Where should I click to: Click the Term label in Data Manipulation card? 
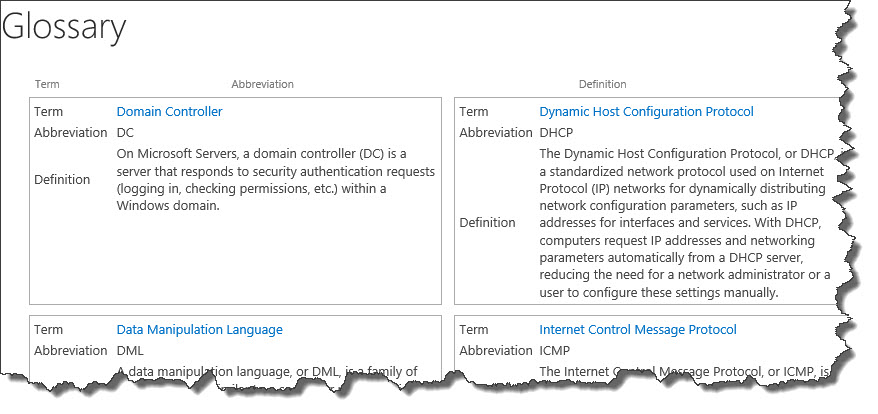pyautogui.click(x=49, y=329)
